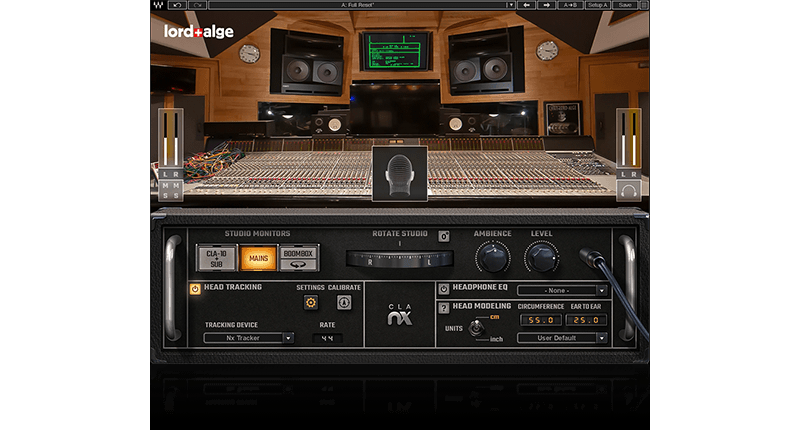Copy settings using the A→B button
The width and height of the screenshot is (800, 430).
coord(570,5)
